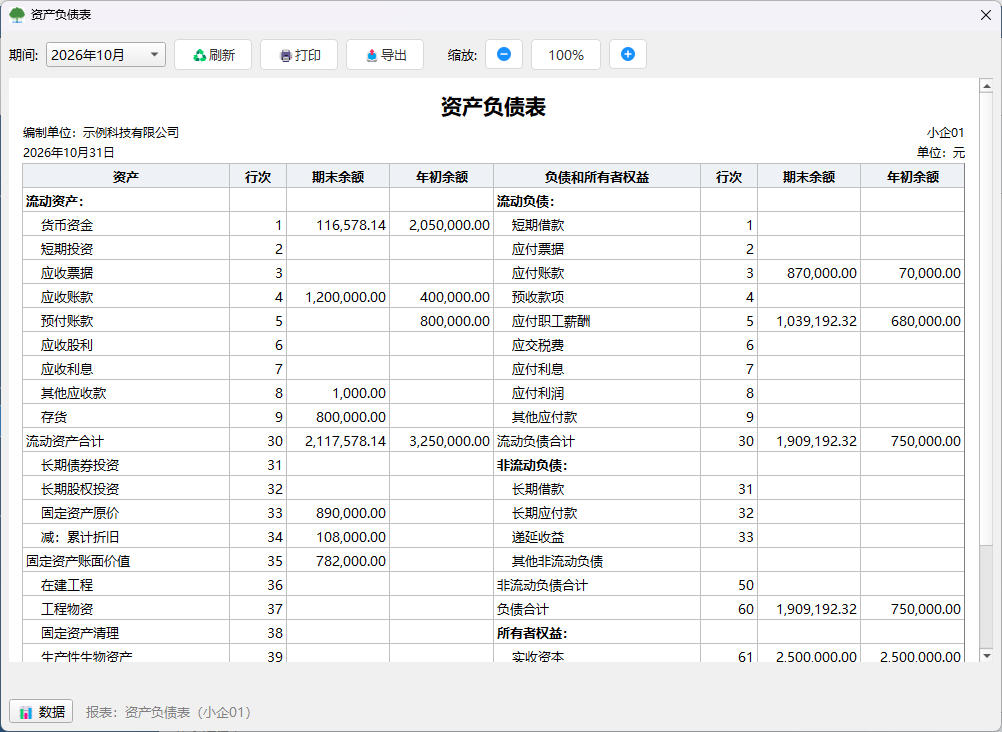
Task: Click the 数据 button at bottom left
Action: click(x=42, y=712)
